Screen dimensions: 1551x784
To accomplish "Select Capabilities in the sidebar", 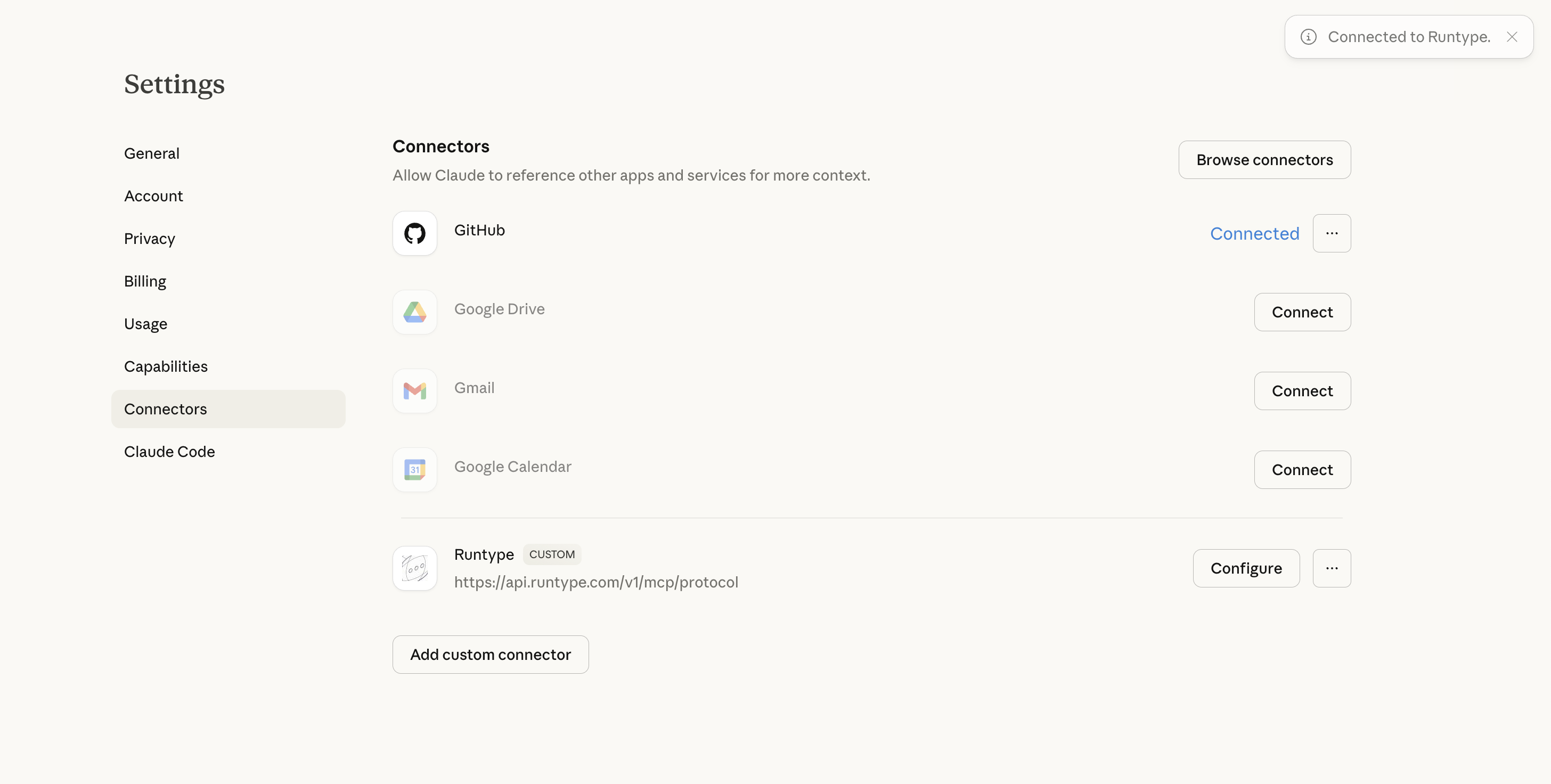I will pyautogui.click(x=166, y=367).
